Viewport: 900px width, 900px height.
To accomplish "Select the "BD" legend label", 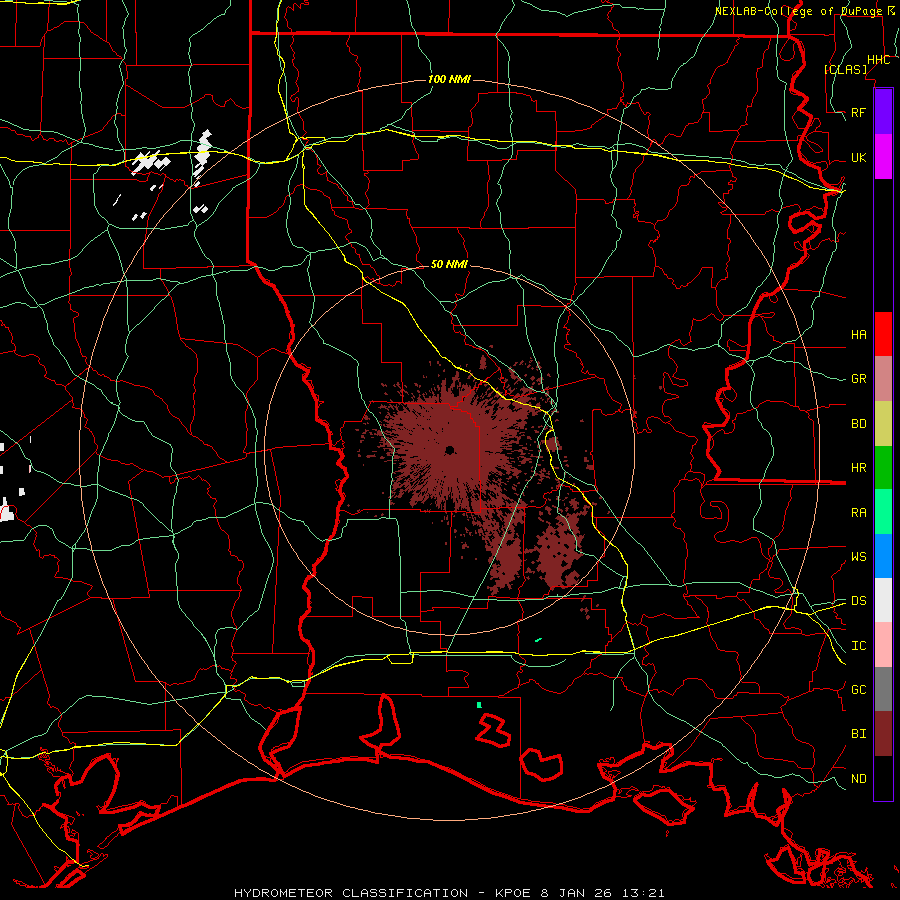I will pyautogui.click(x=858, y=424).
